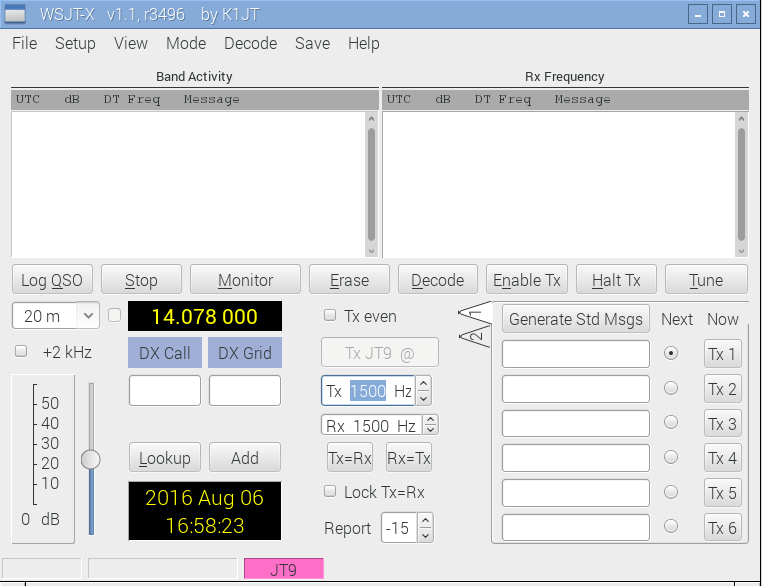
Task: Click the Rx Frequency scrollbar
Action: pyautogui.click(x=741, y=185)
